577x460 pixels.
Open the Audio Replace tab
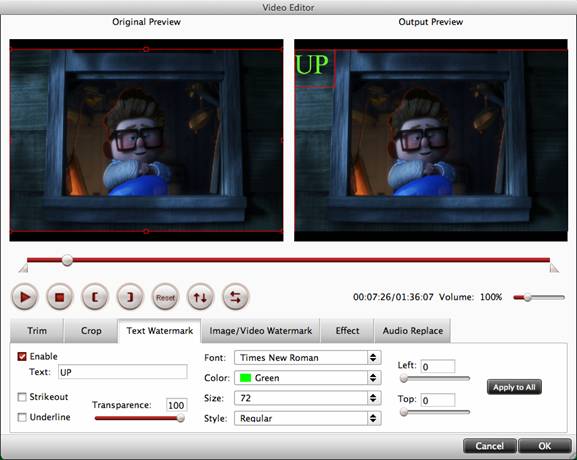413,331
